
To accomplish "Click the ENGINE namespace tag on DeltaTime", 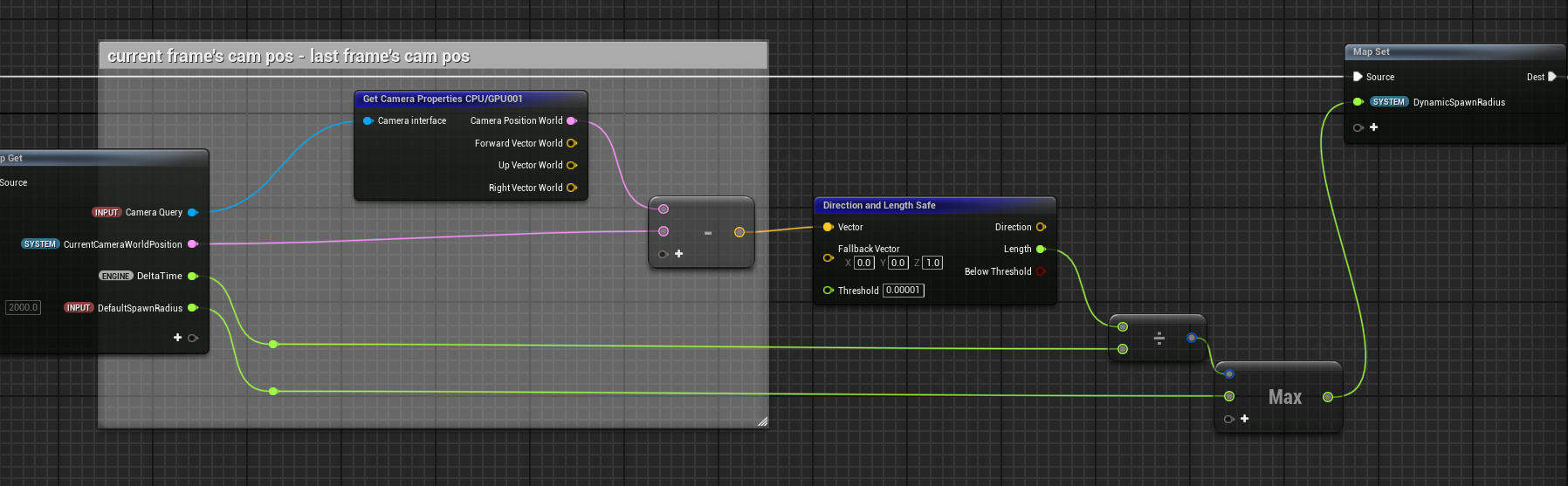I will [115, 276].
